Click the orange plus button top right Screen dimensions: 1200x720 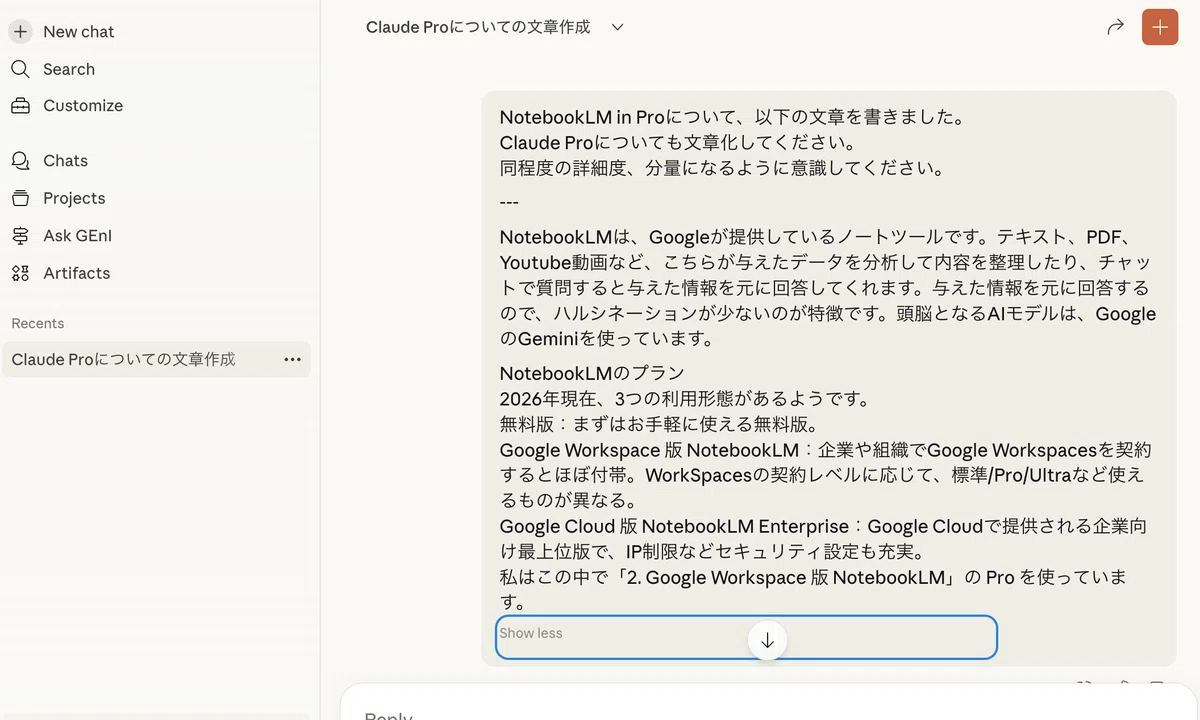pos(1160,27)
